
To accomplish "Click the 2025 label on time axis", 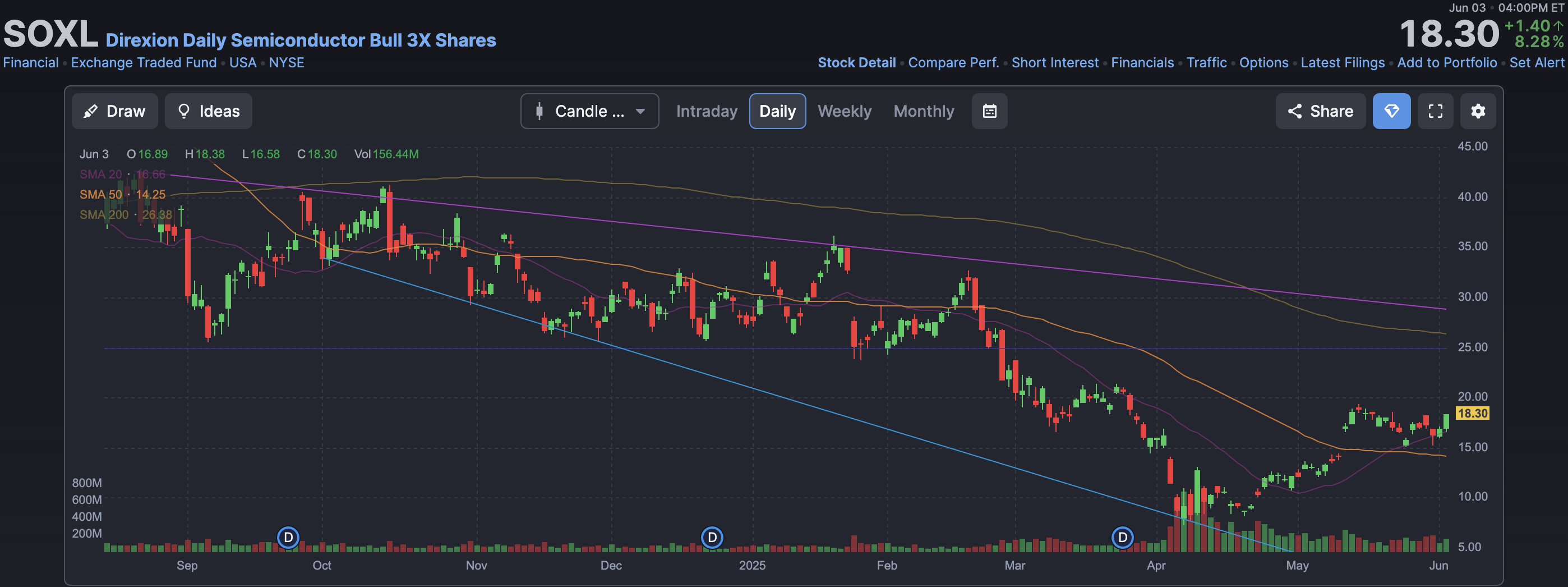I will tap(751, 566).
